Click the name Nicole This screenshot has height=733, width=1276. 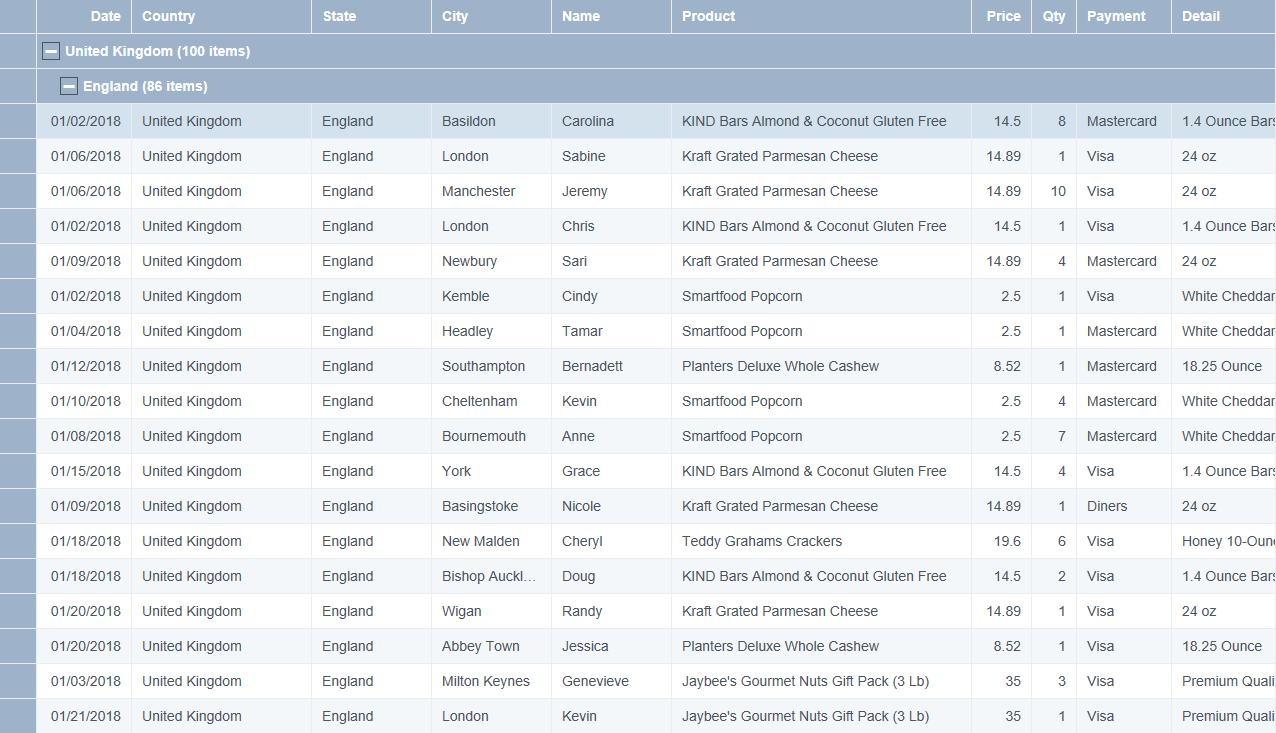(x=581, y=506)
